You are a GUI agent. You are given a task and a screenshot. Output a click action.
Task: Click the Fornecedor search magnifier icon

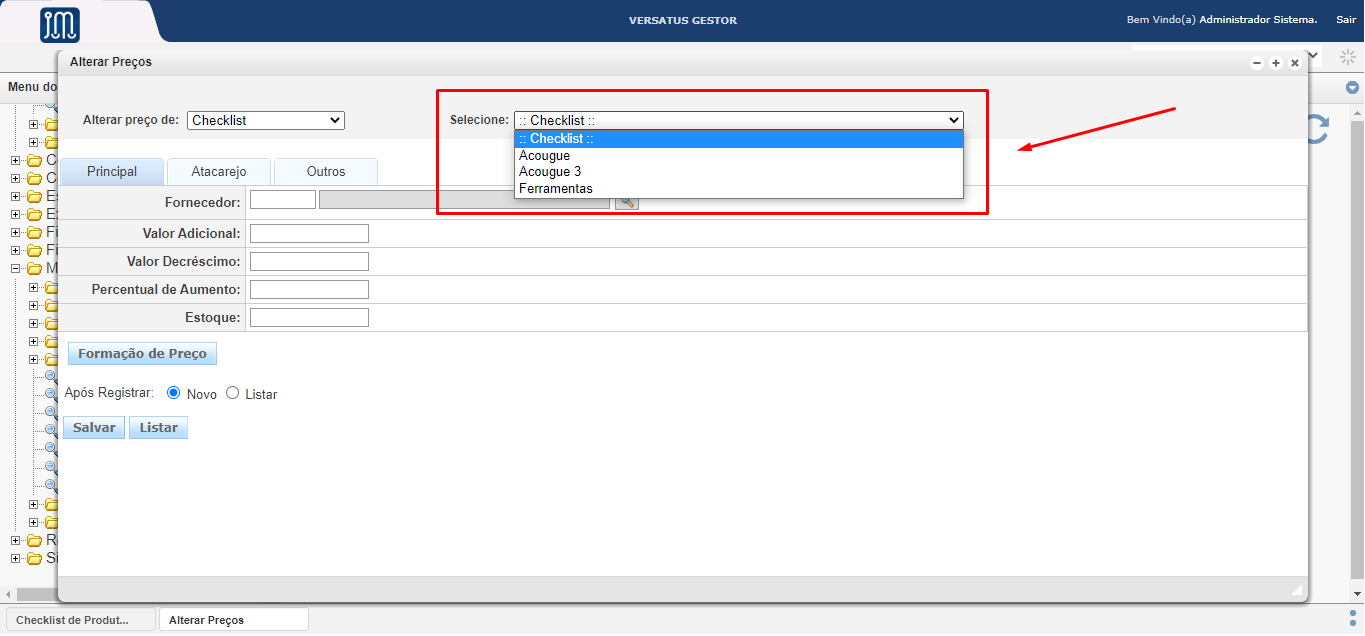click(x=626, y=201)
